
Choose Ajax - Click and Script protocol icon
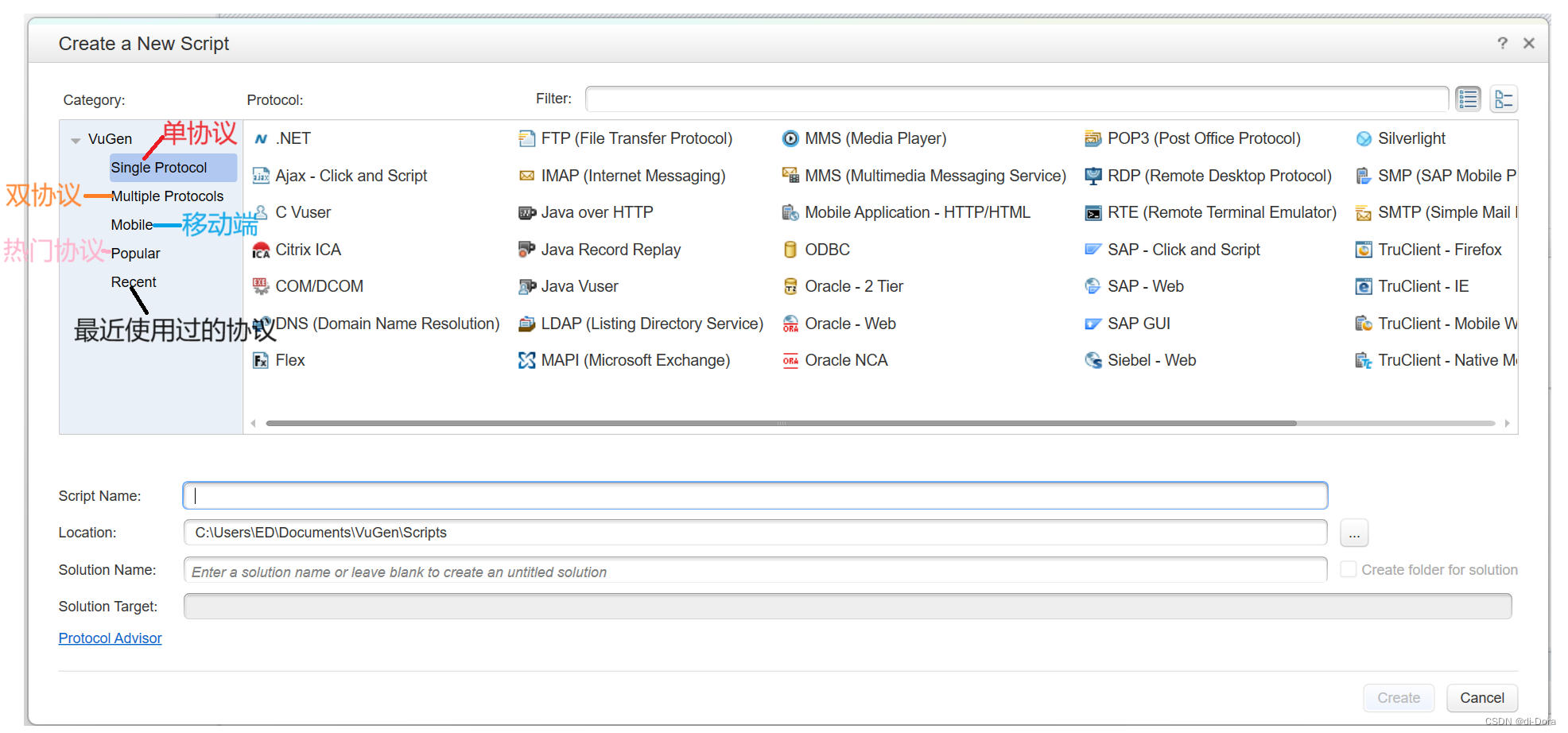261,176
